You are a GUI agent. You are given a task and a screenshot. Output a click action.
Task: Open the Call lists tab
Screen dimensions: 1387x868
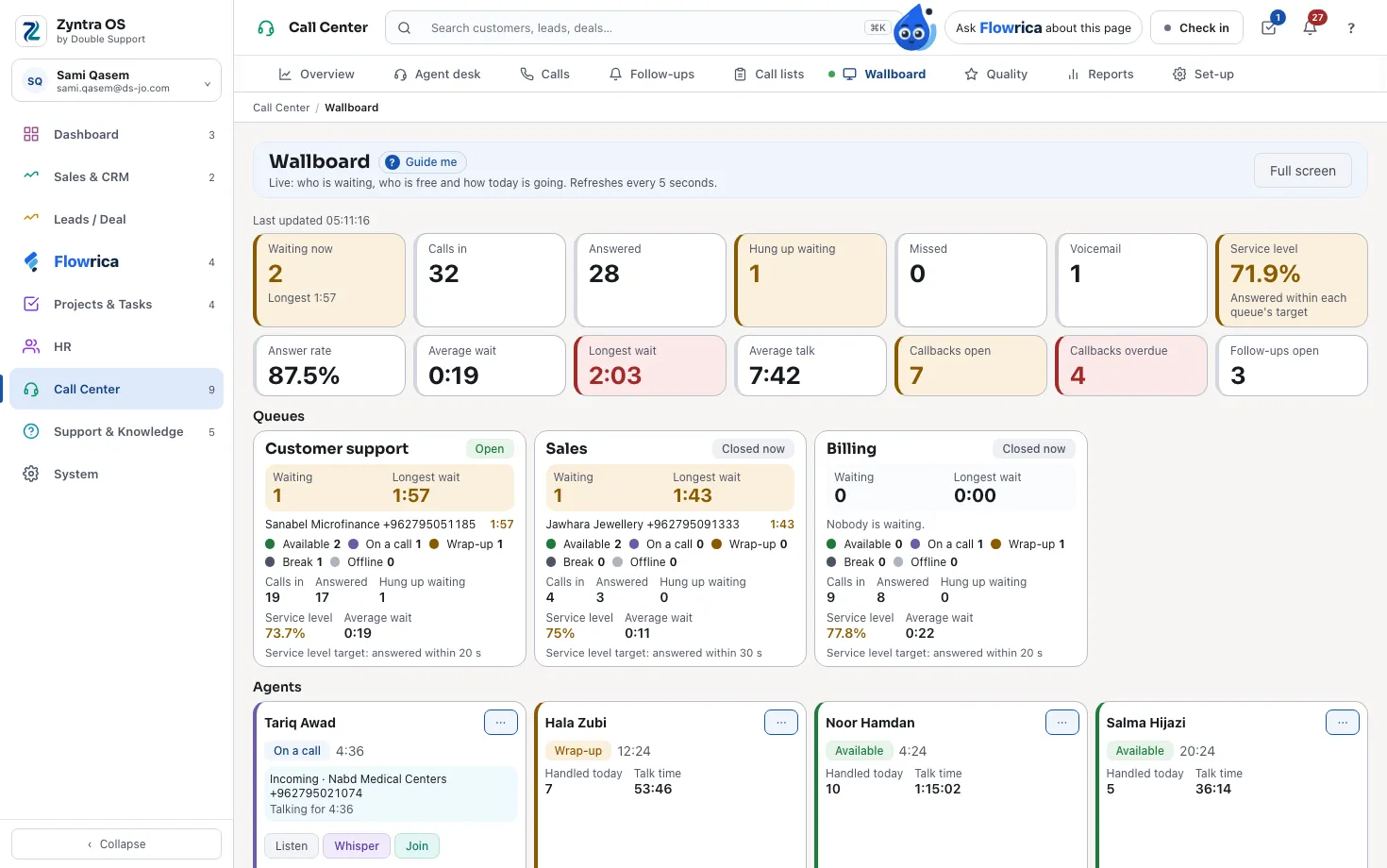[769, 74]
